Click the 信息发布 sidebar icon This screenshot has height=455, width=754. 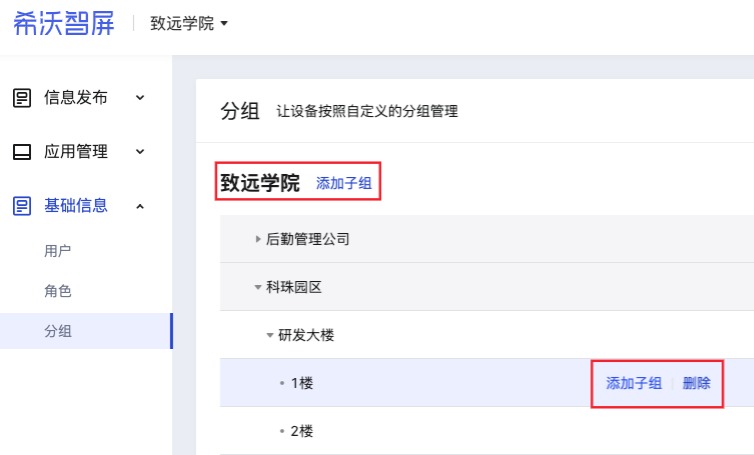(22, 98)
